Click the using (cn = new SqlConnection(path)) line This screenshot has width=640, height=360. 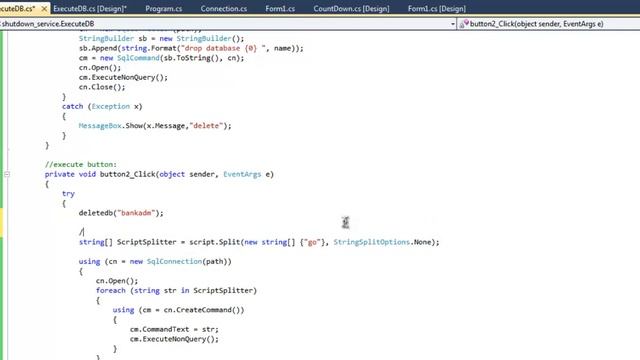point(155,262)
